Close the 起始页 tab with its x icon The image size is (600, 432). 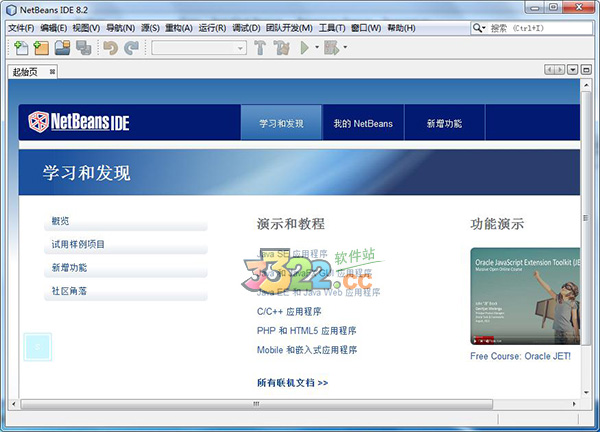(52, 72)
